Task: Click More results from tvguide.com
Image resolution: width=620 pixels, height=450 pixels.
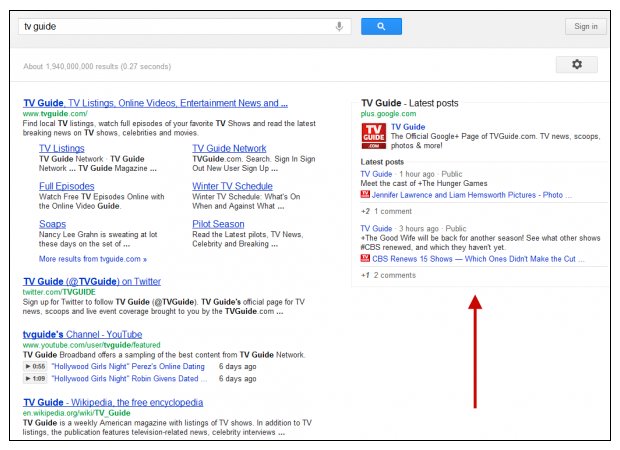Action: 93,259
